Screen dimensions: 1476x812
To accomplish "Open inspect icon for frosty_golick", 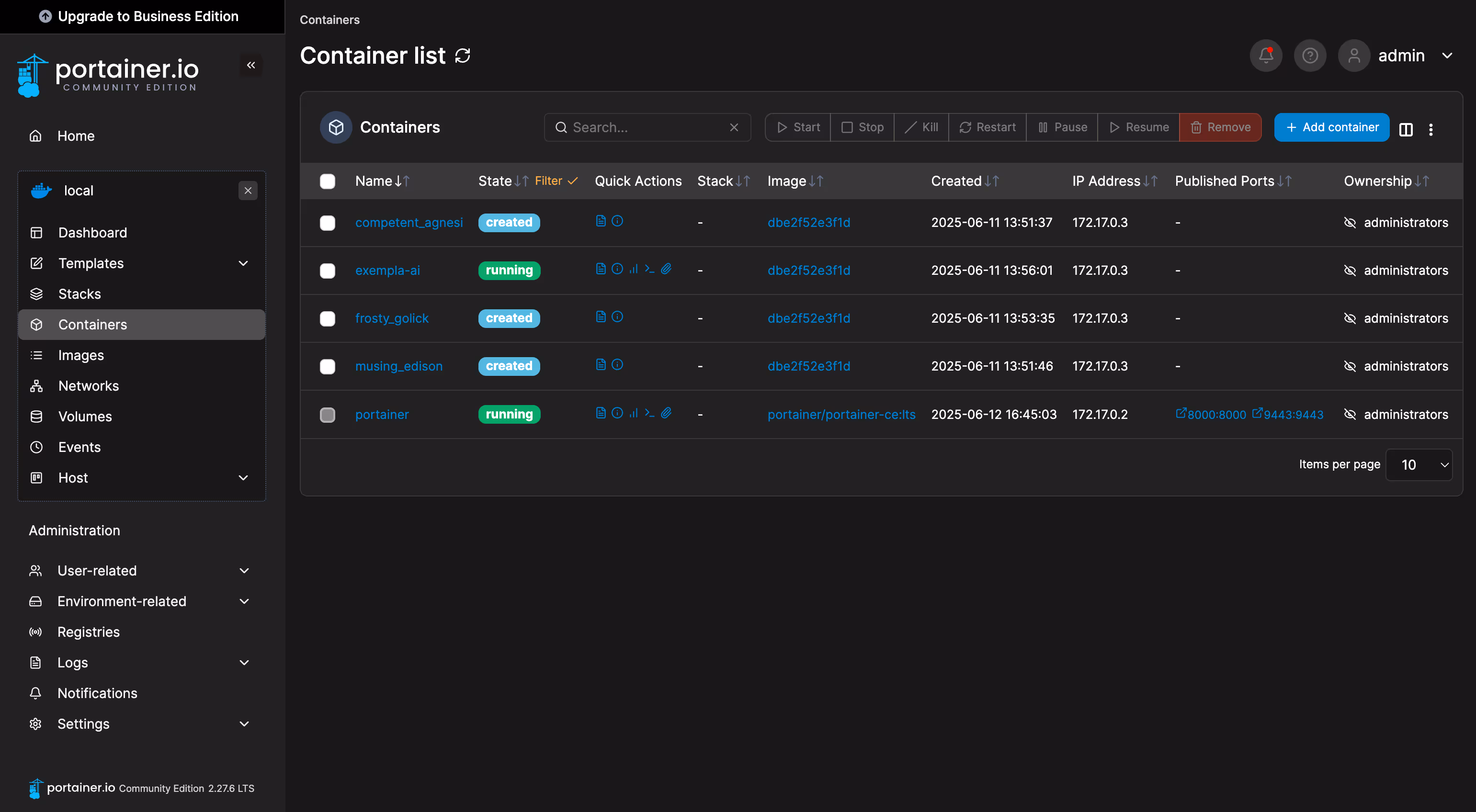I will (617, 316).
